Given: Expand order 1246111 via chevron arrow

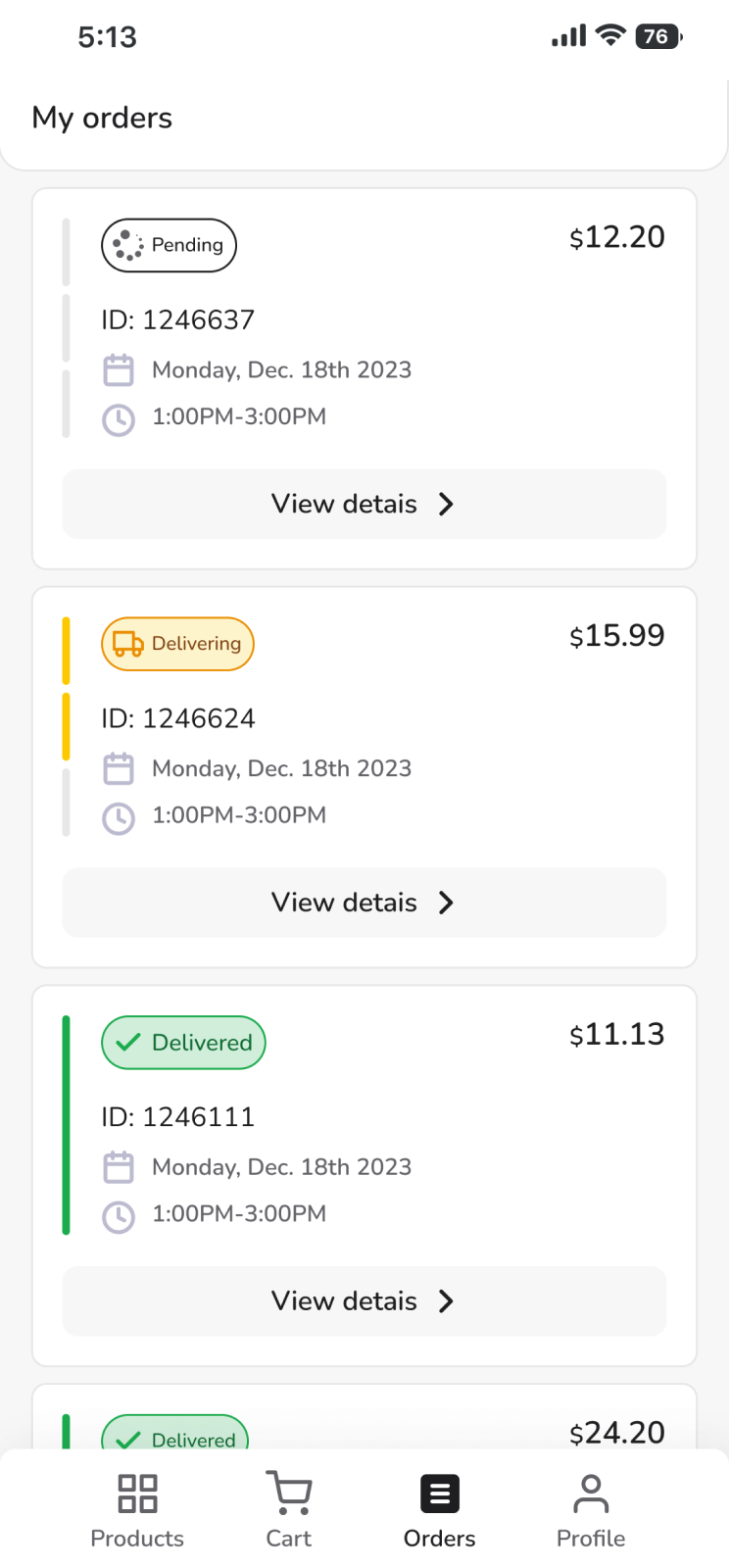Looking at the screenshot, I should pos(446,1301).
